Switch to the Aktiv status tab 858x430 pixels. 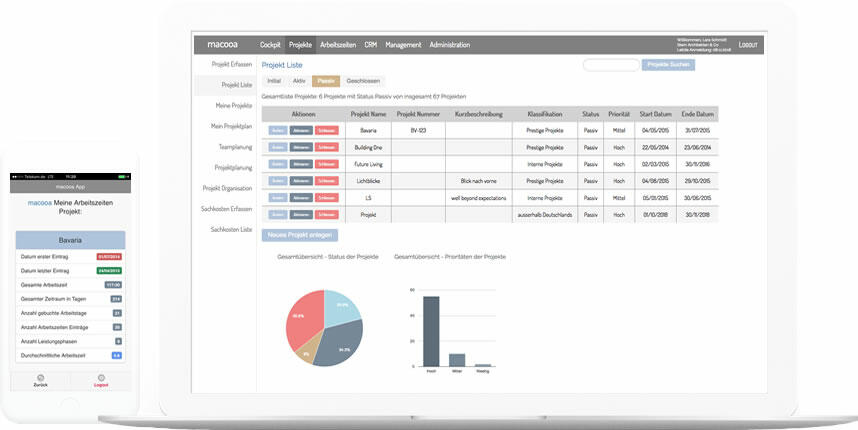pos(298,80)
